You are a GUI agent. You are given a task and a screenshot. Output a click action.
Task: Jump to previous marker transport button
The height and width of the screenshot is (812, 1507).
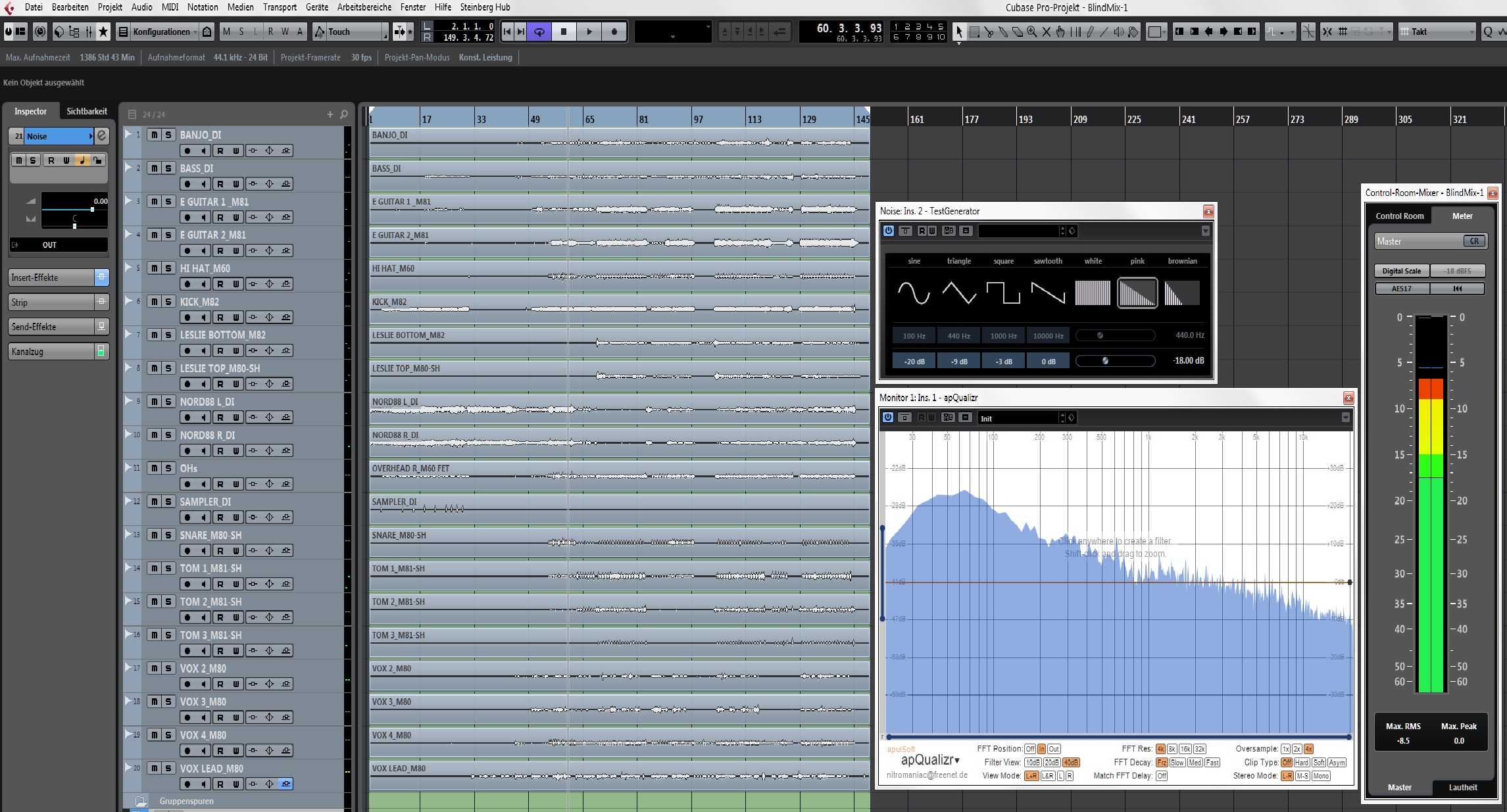point(507,32)
